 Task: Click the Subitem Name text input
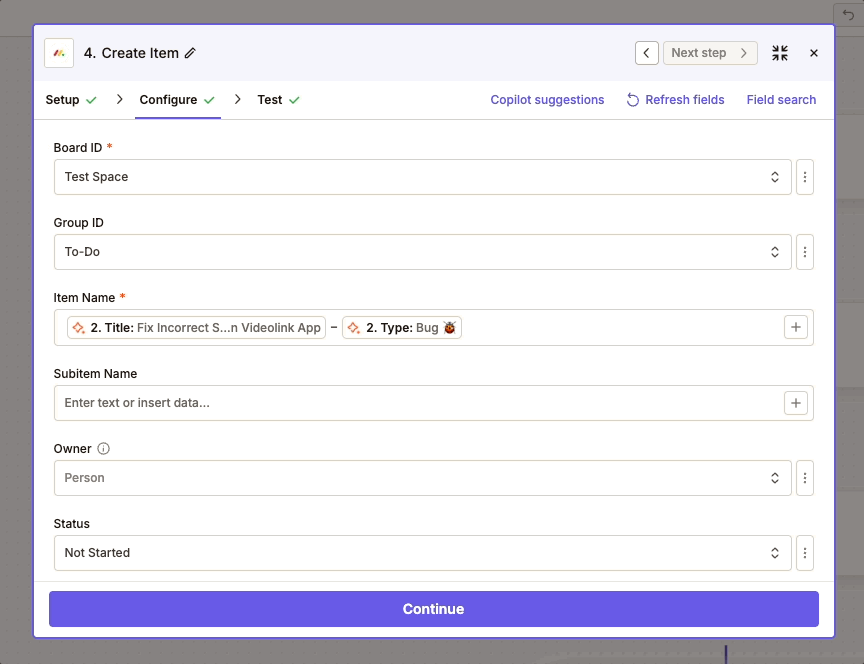pos(415,403)
